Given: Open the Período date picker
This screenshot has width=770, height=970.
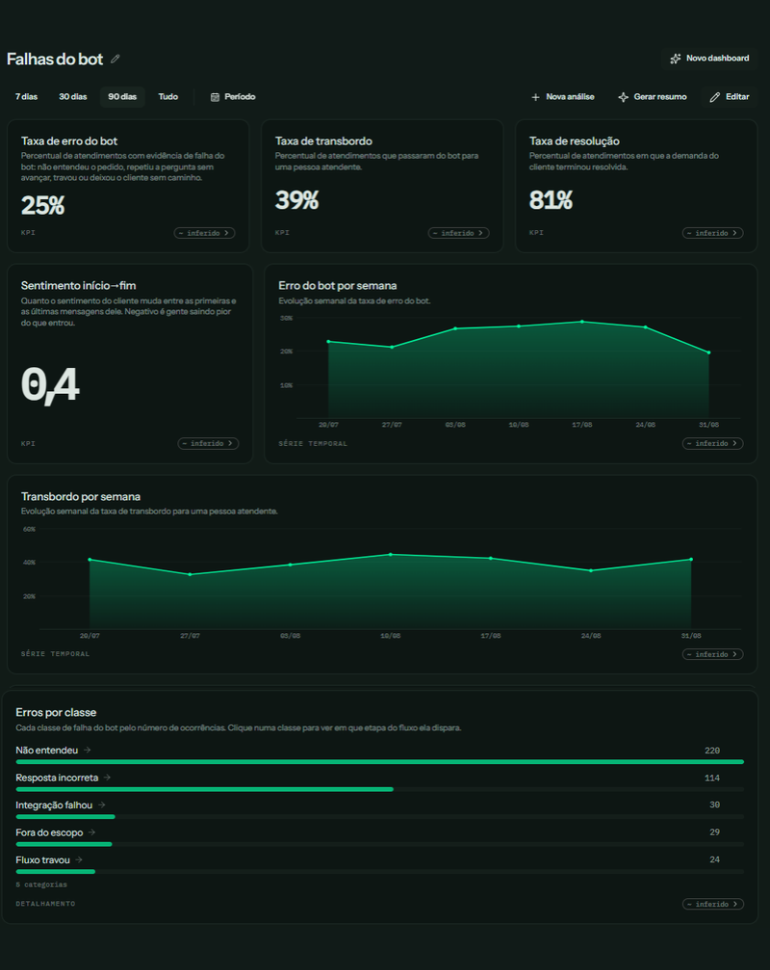Looking at the screenshot, I should click(x=233, y=97).
